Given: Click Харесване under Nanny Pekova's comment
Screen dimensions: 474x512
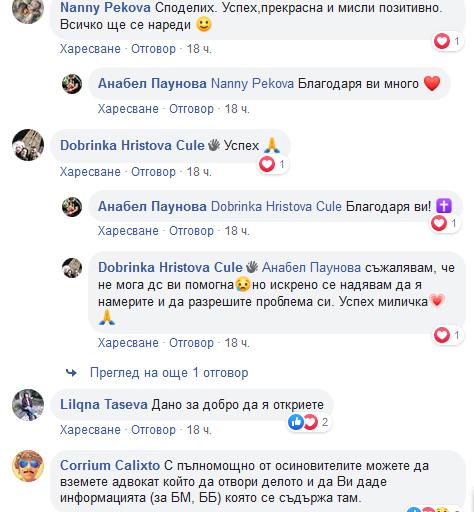Looking at the screenshot, I should (90, 49).
